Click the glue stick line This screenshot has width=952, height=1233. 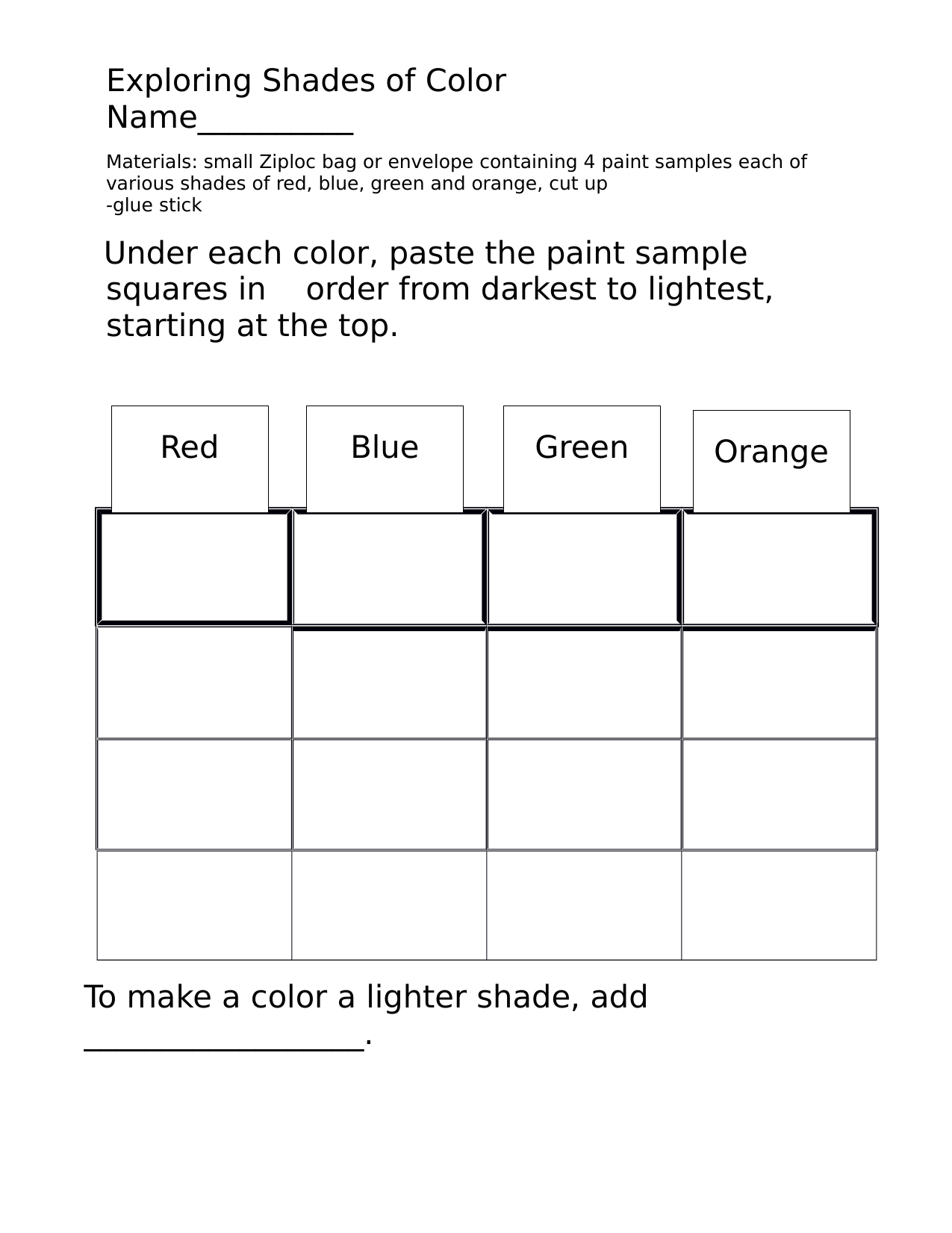point(154,205)
